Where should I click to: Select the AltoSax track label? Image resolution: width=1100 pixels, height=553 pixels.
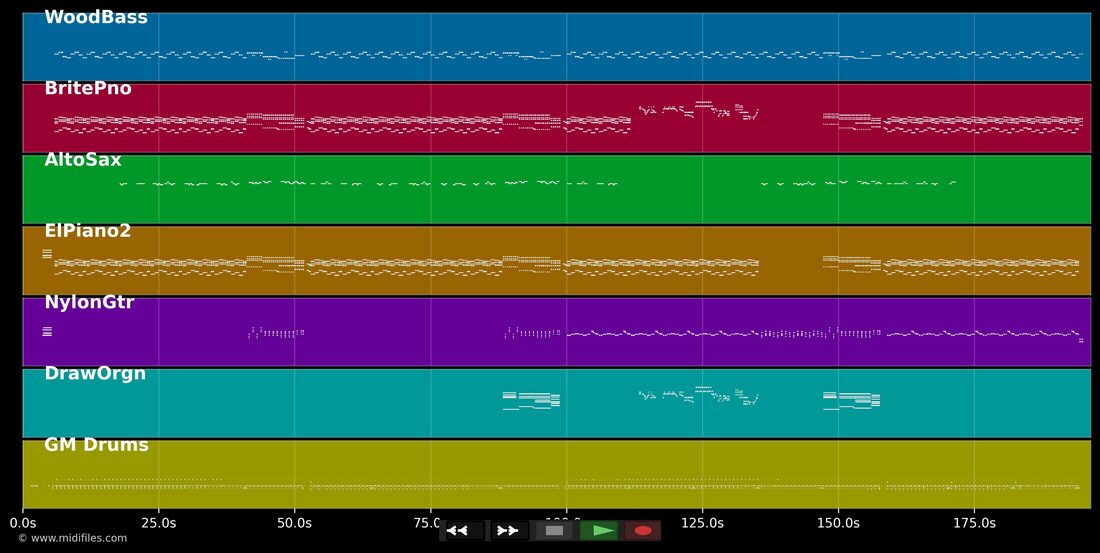click(83, 160)
